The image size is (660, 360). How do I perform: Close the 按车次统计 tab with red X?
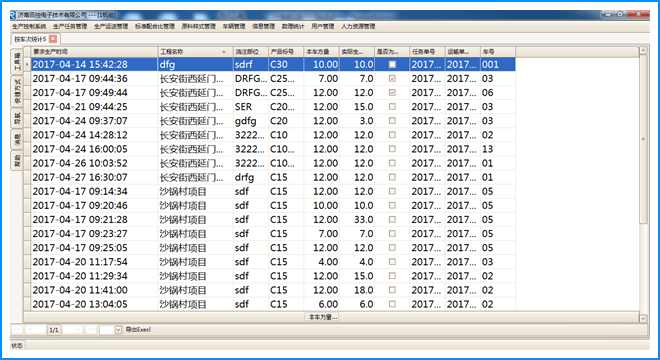tap(53, 39)
